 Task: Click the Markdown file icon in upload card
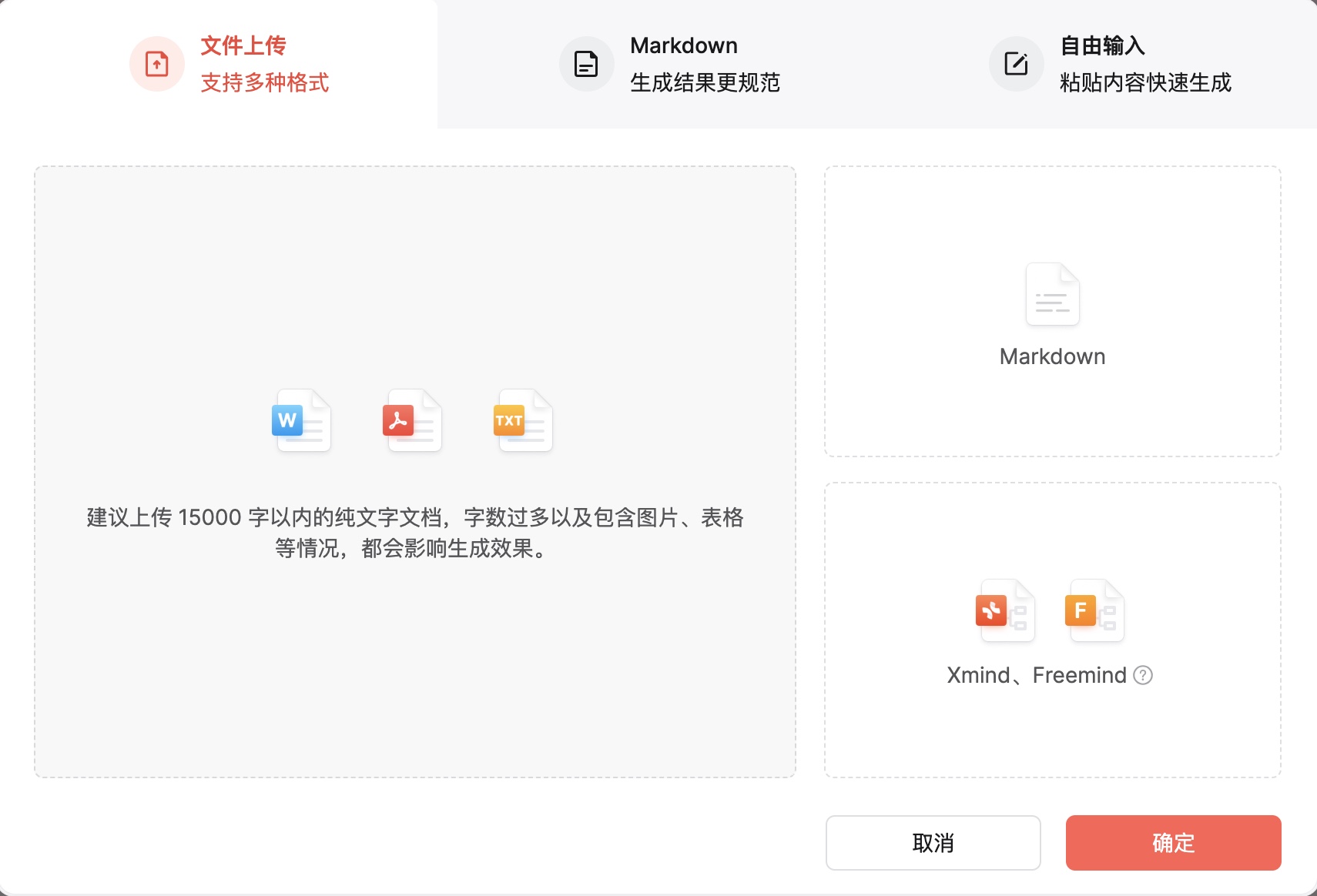(x=1053, y=294)
